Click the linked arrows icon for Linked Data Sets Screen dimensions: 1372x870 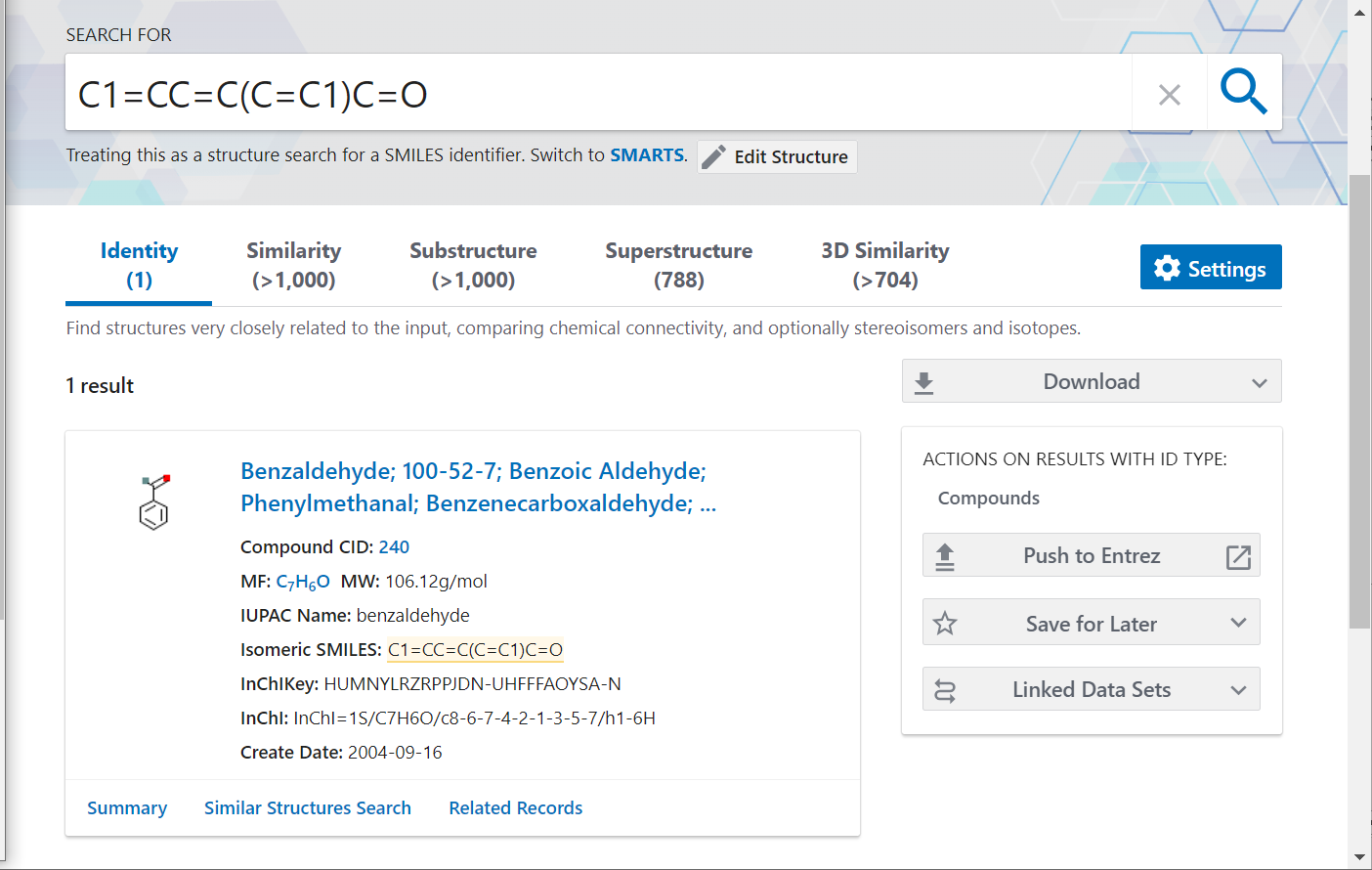pos(944,690)
